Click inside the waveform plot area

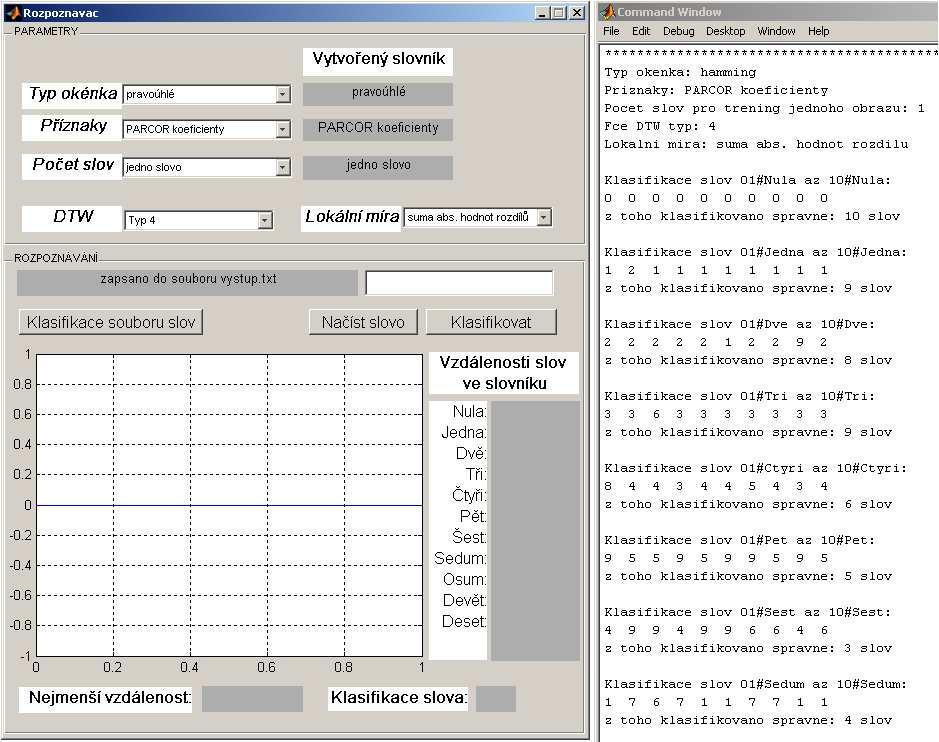pyautogui.click(x=229, y=505)
